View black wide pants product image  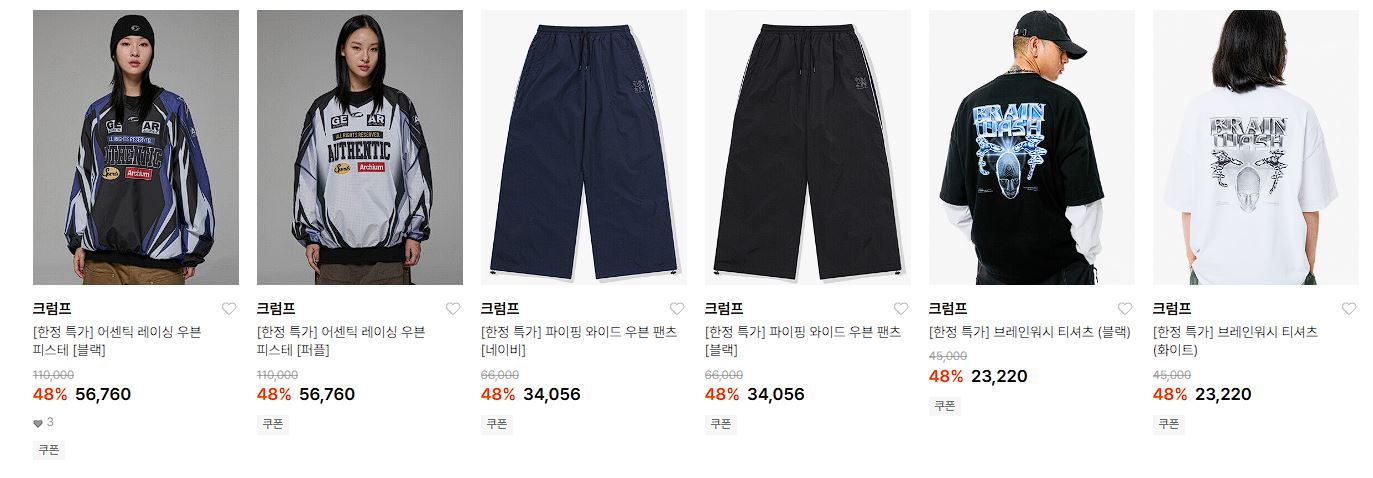(x=808, y=147)
